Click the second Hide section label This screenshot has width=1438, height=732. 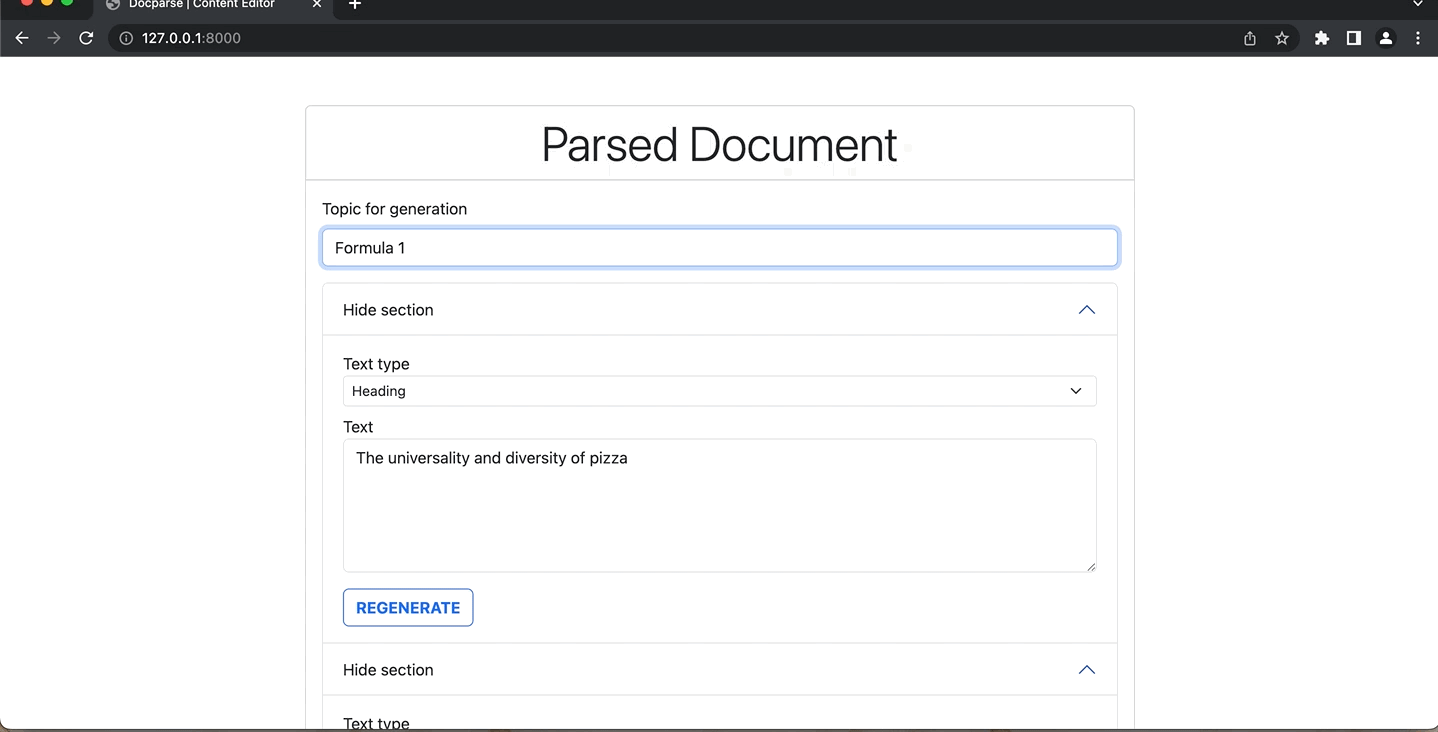(388, 669)
